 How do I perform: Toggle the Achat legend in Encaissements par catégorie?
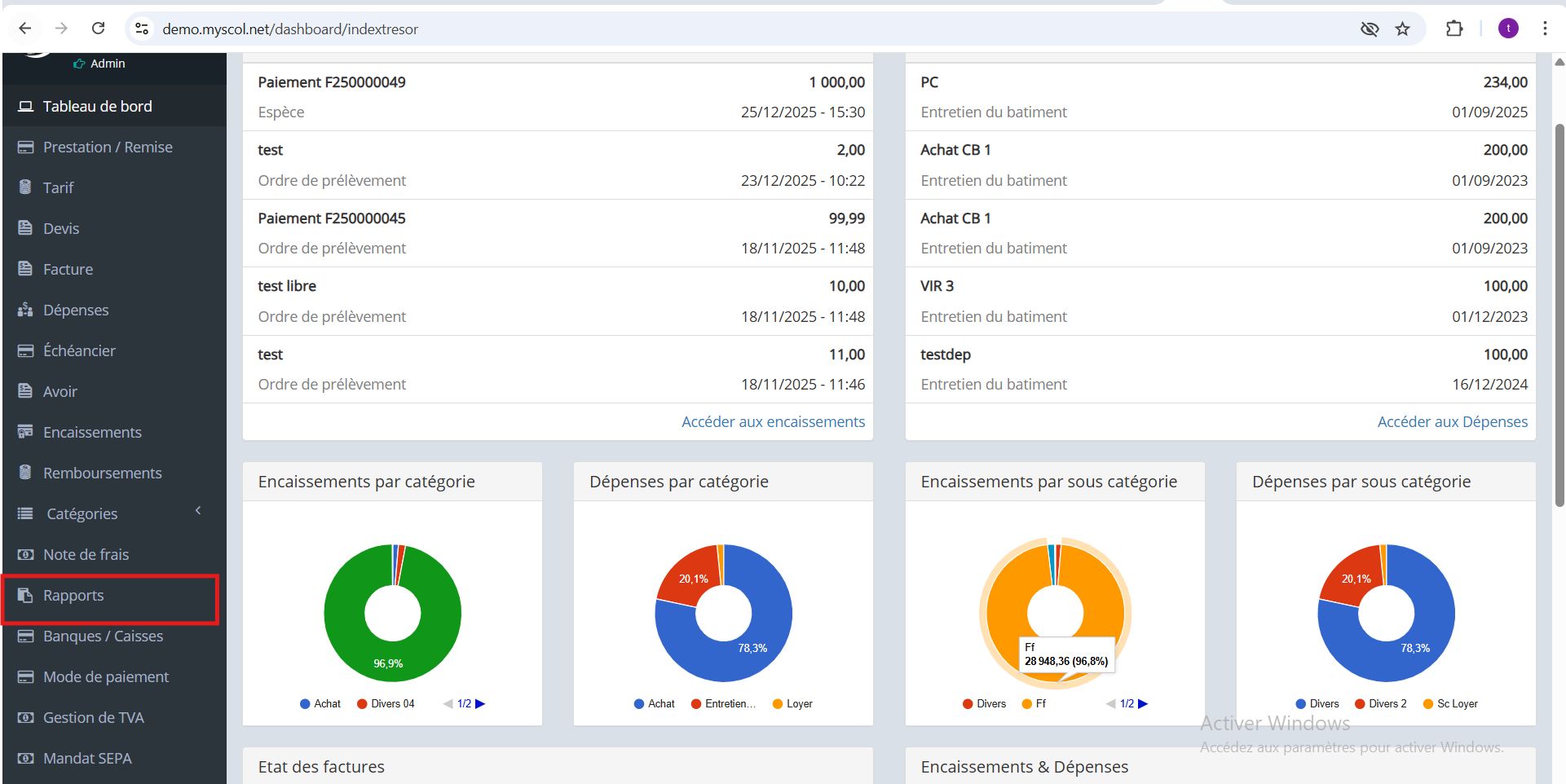point(320,703)
